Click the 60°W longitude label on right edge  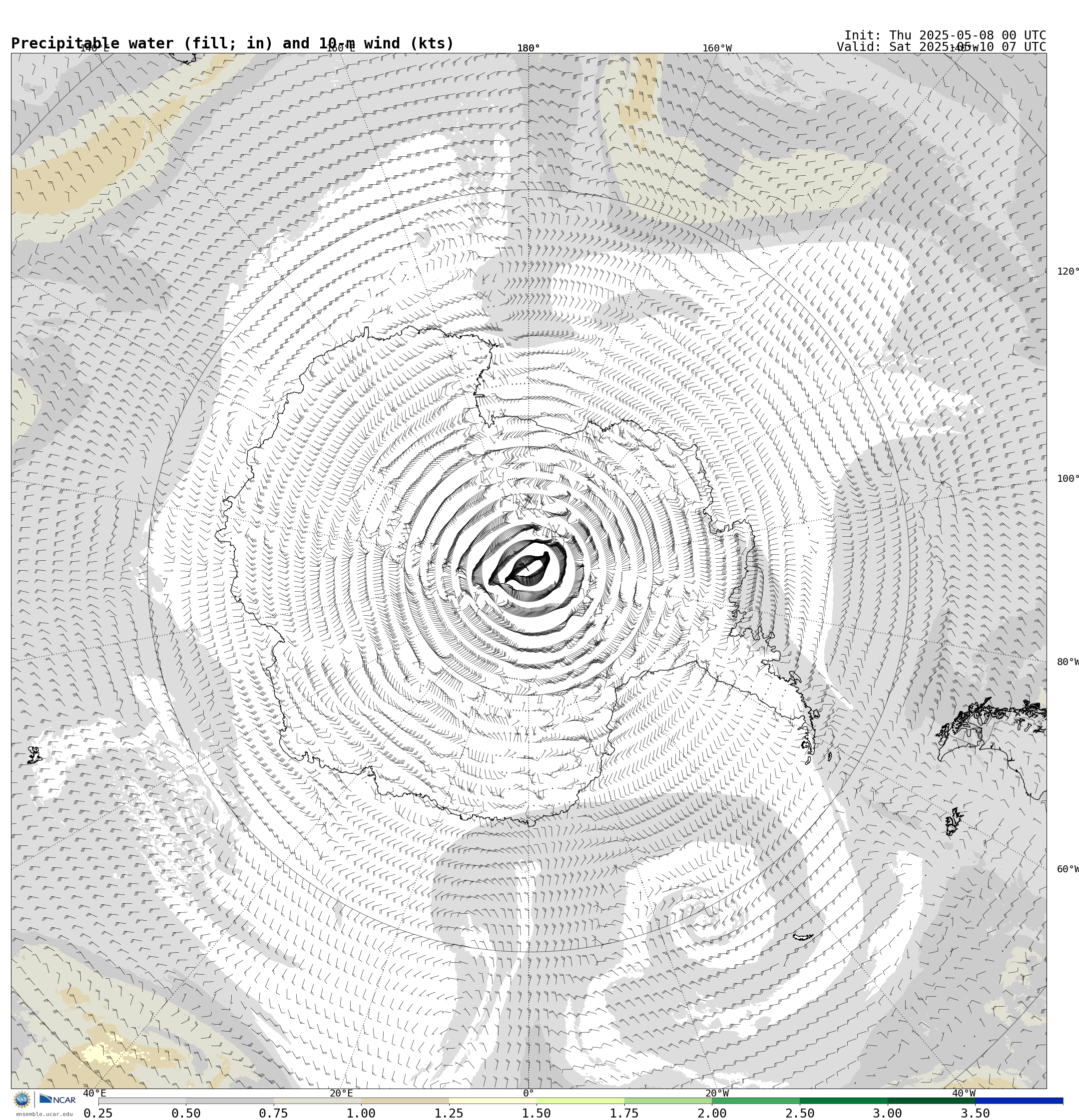point(1068,869)
